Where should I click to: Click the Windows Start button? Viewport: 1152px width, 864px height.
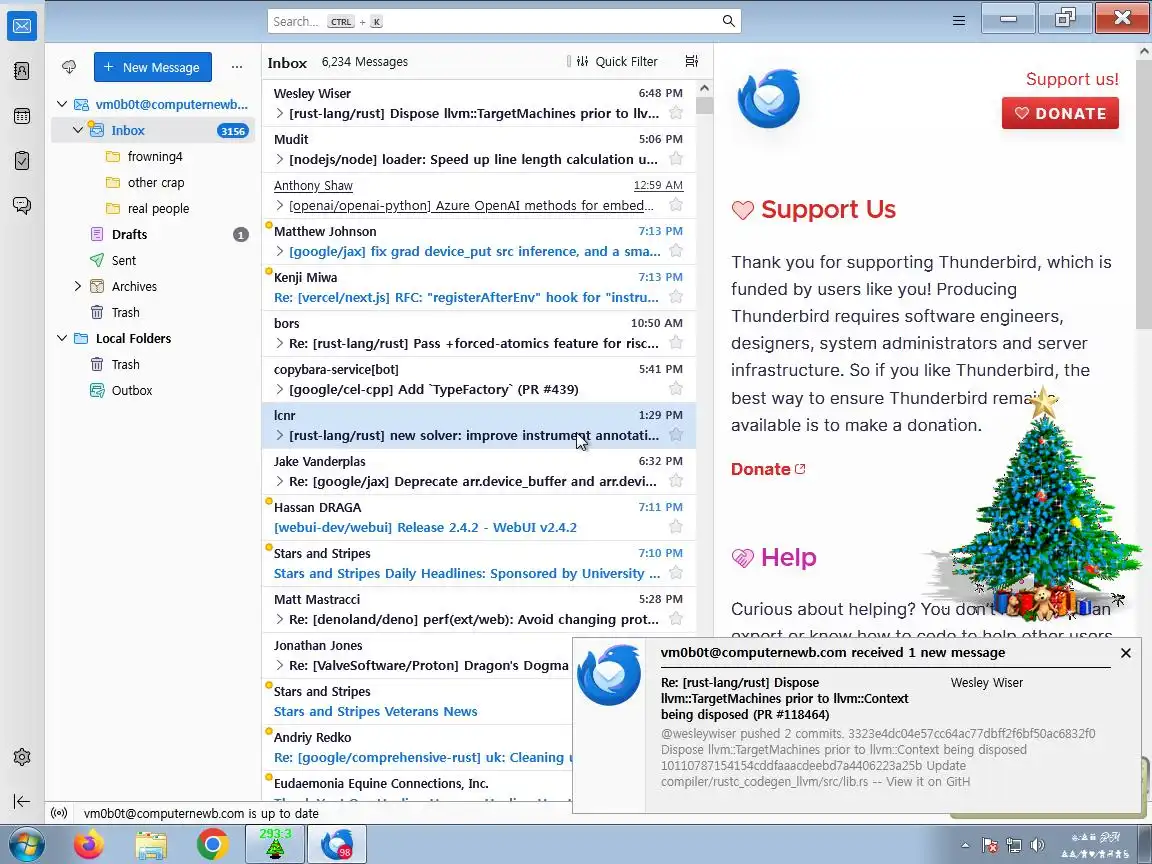(x=26, y=844)
